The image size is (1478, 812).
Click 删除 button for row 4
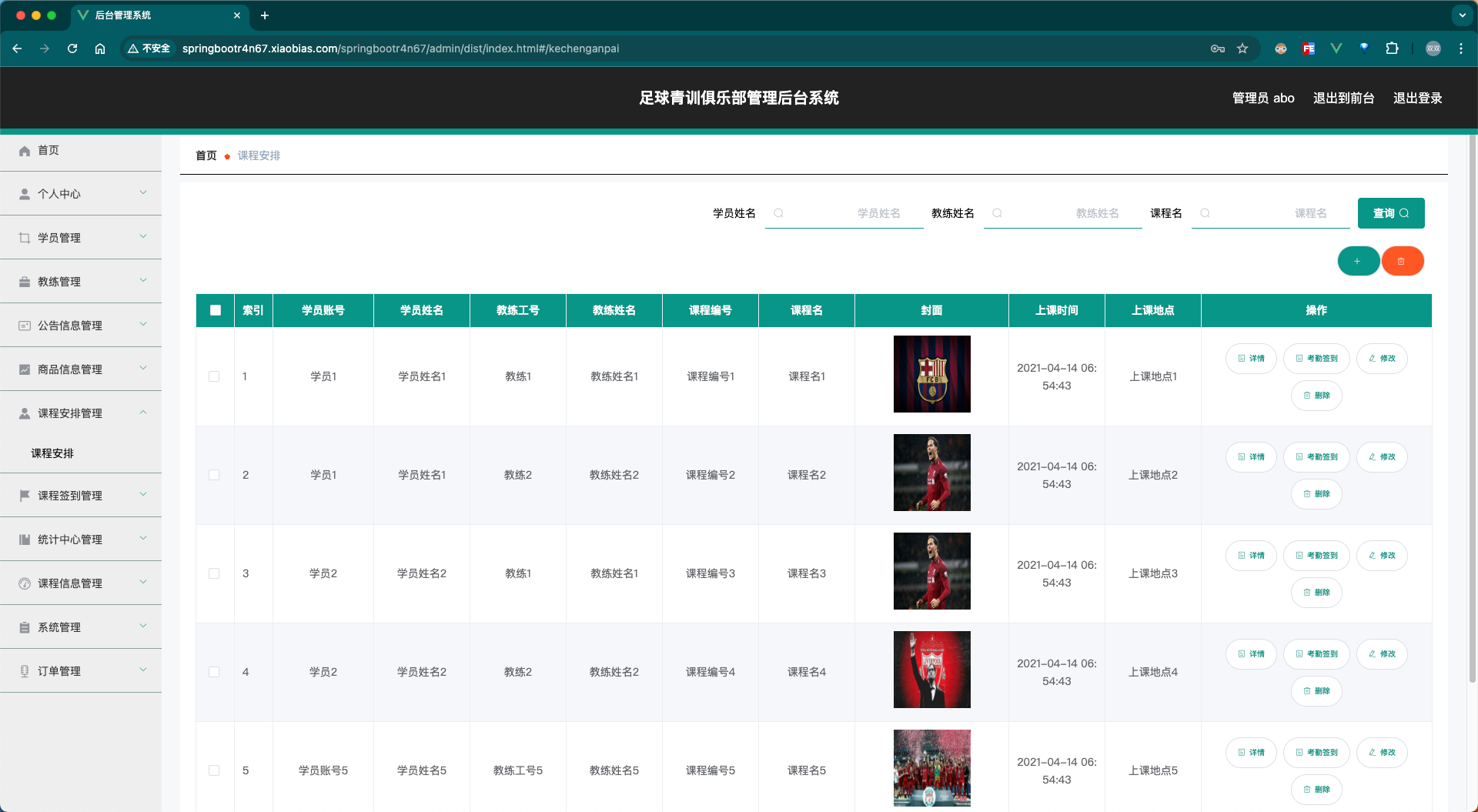1316,691
